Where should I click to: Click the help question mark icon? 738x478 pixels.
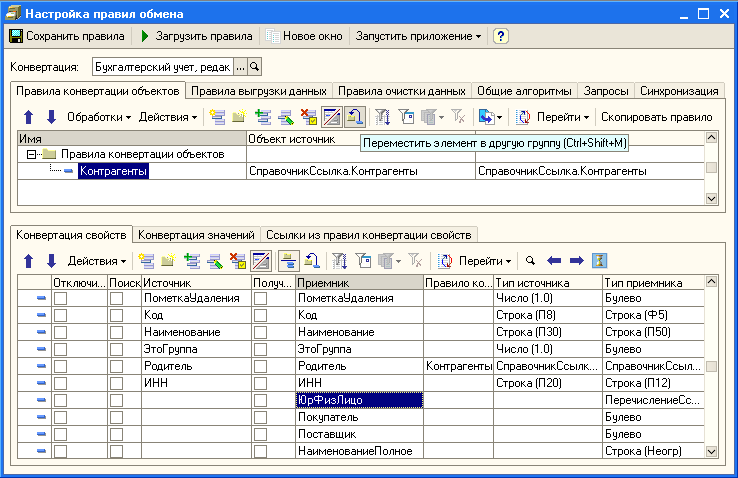[501, 36]
